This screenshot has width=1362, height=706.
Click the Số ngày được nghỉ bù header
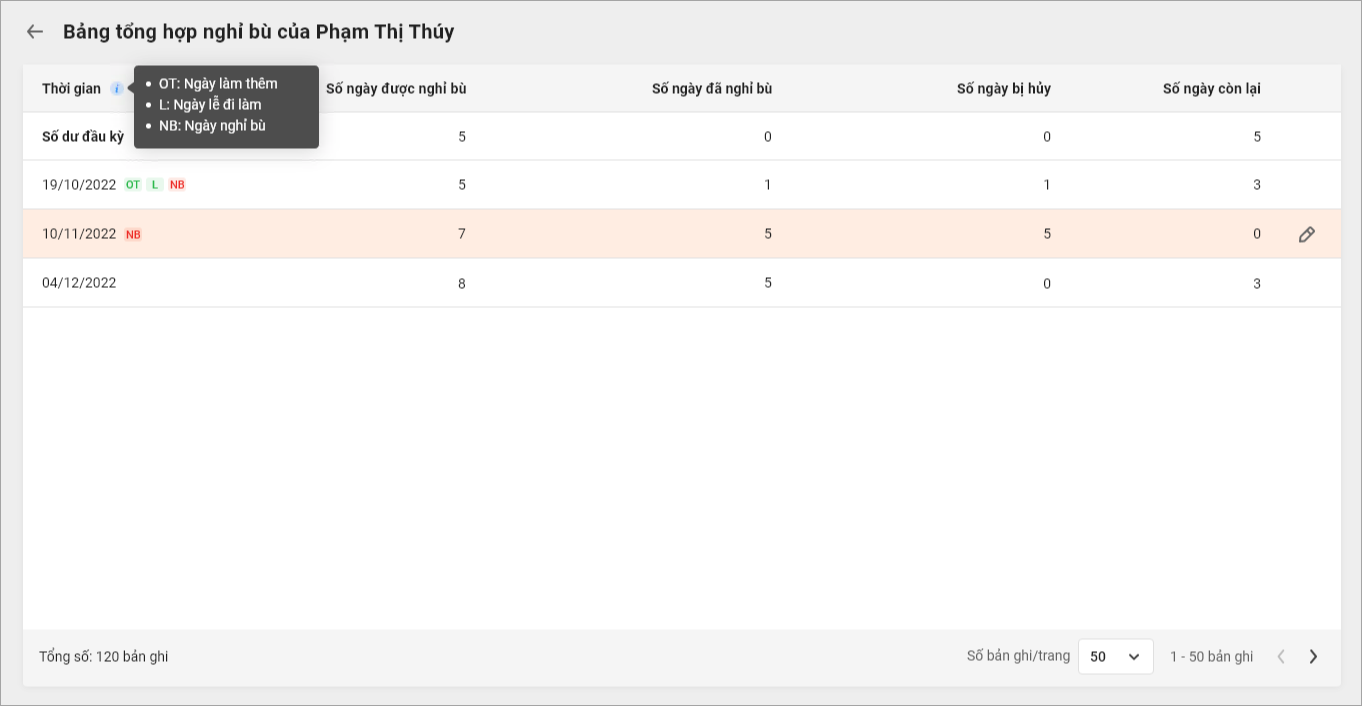396,89
